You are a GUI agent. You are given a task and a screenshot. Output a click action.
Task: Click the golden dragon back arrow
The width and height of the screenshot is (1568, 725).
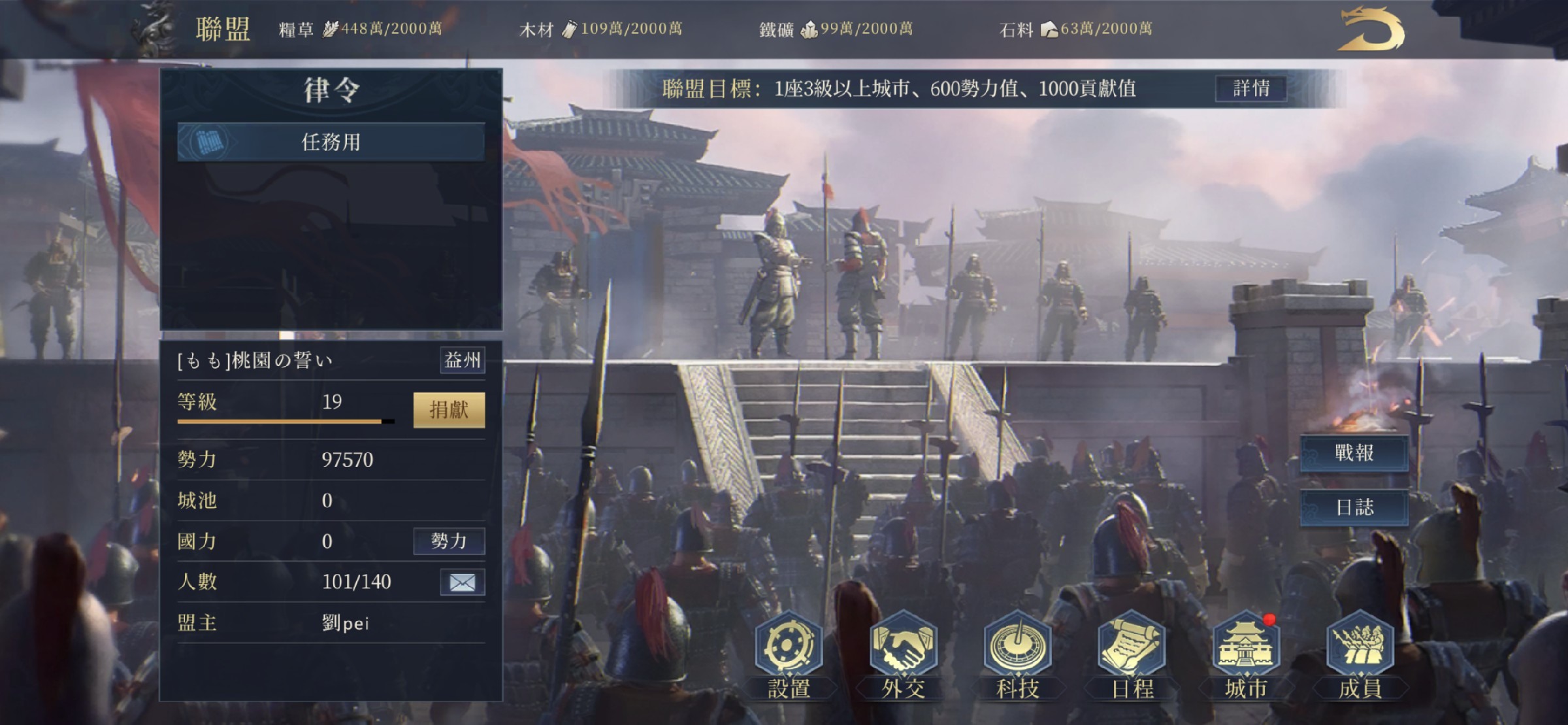(x=1370, y=29)
